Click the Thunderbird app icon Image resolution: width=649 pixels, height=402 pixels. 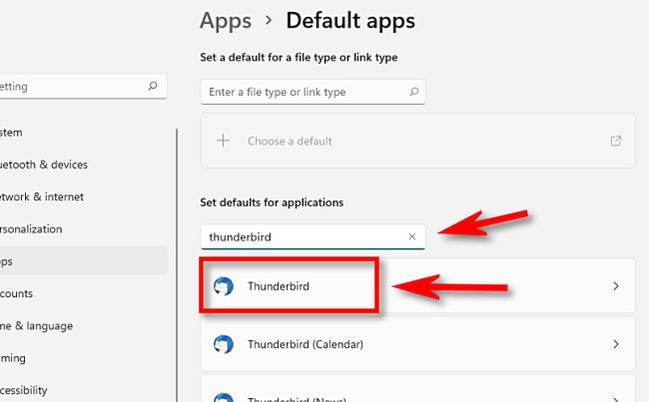click(224, 286)
